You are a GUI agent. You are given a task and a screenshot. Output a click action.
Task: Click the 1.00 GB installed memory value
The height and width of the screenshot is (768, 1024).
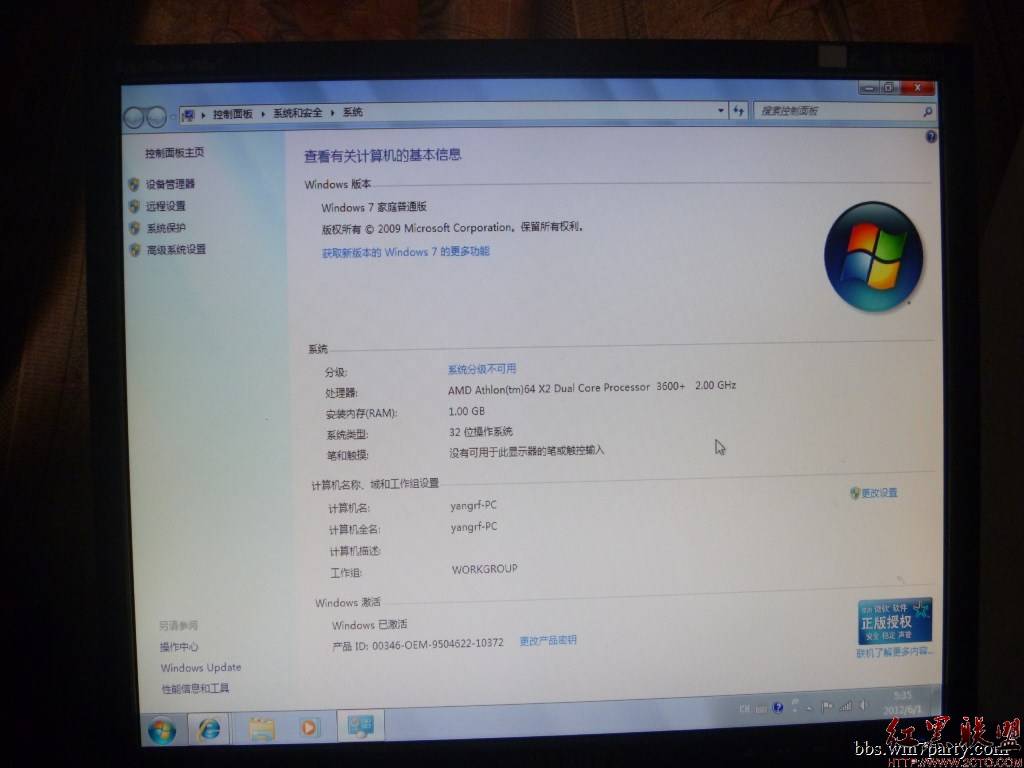[x=466, y=411]
